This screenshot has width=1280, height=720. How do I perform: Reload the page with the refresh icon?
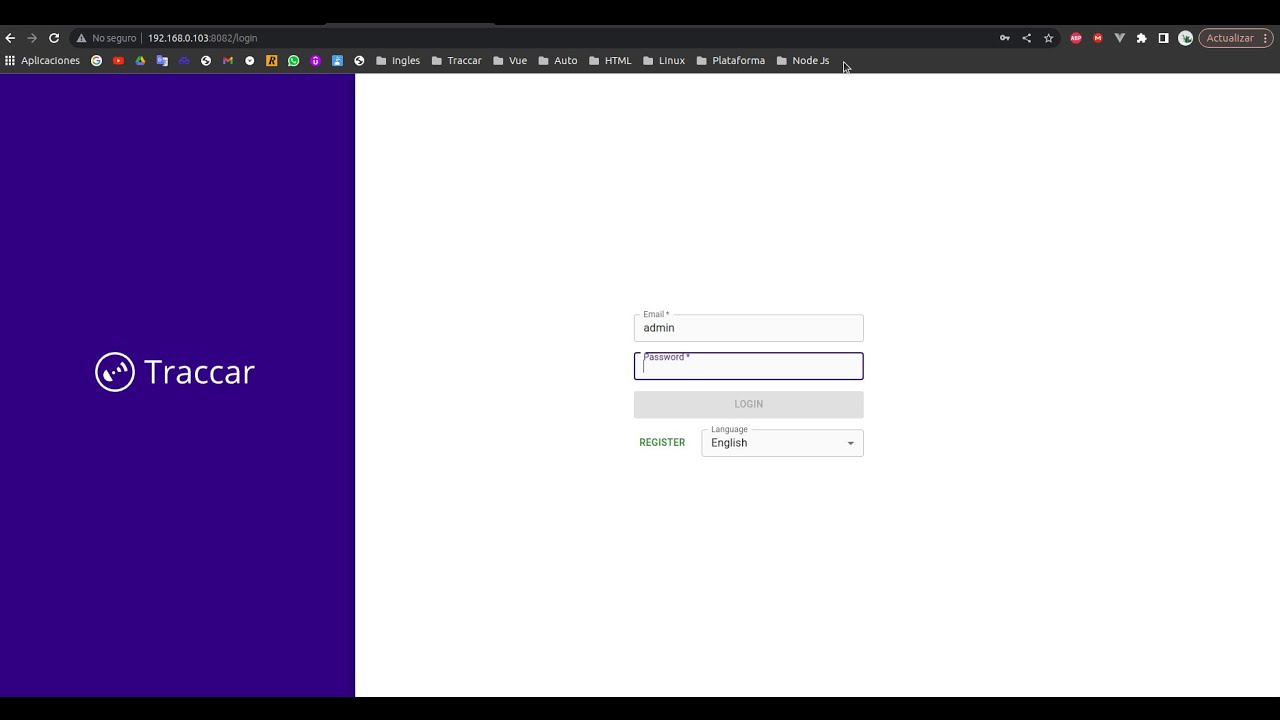click(54, 38)
